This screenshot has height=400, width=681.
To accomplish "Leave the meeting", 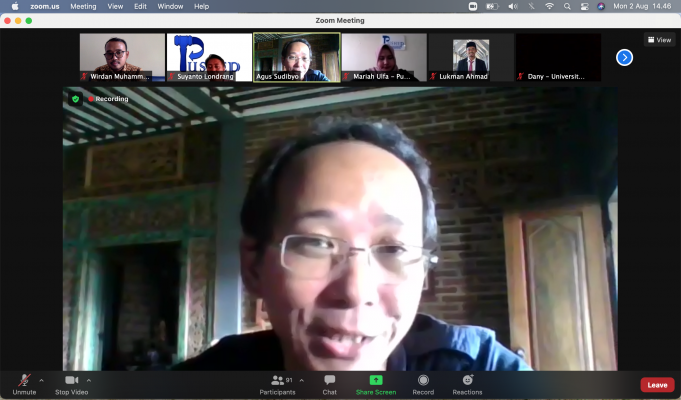I will [657, 384].
